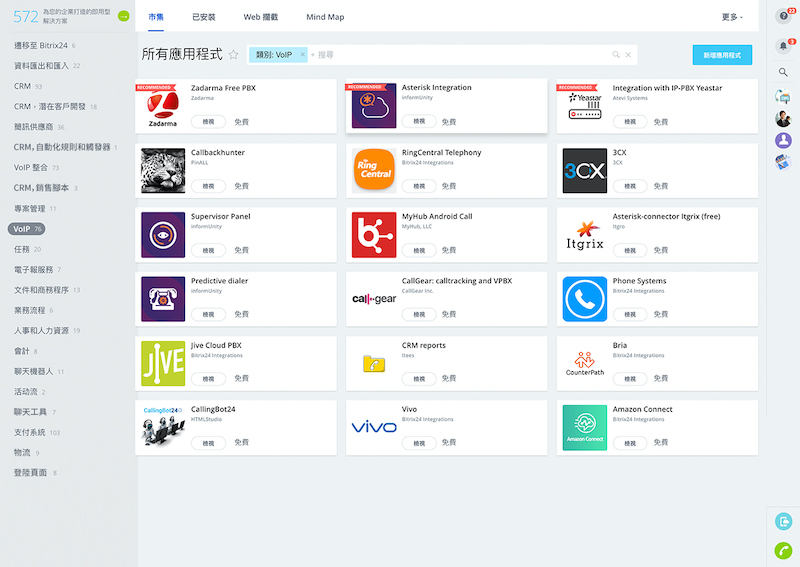Select the highlighted VoIP category

click(27, 229)
